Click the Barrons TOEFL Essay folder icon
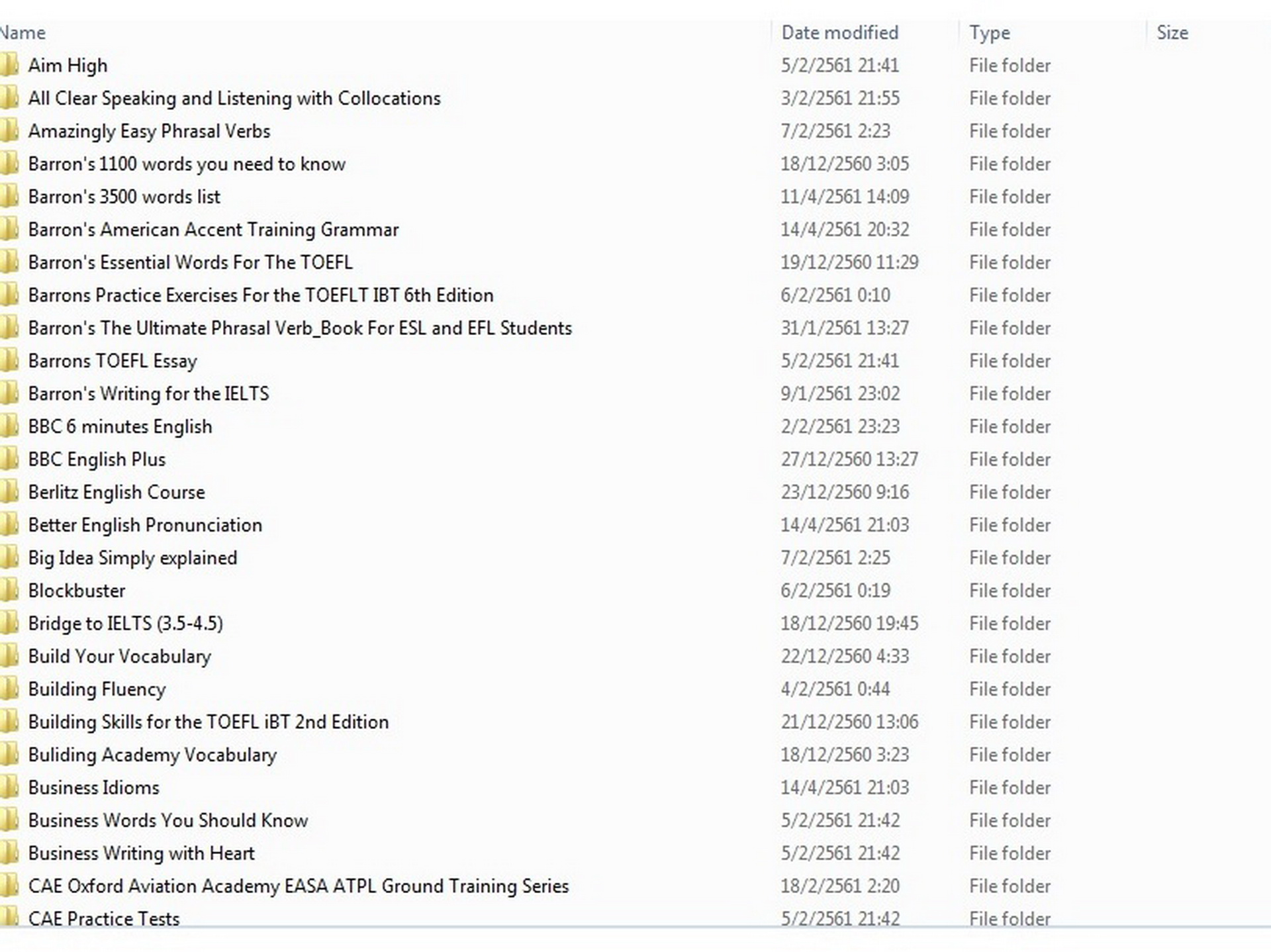Screen dimensions: 1271x952 (x=9, y=361)
